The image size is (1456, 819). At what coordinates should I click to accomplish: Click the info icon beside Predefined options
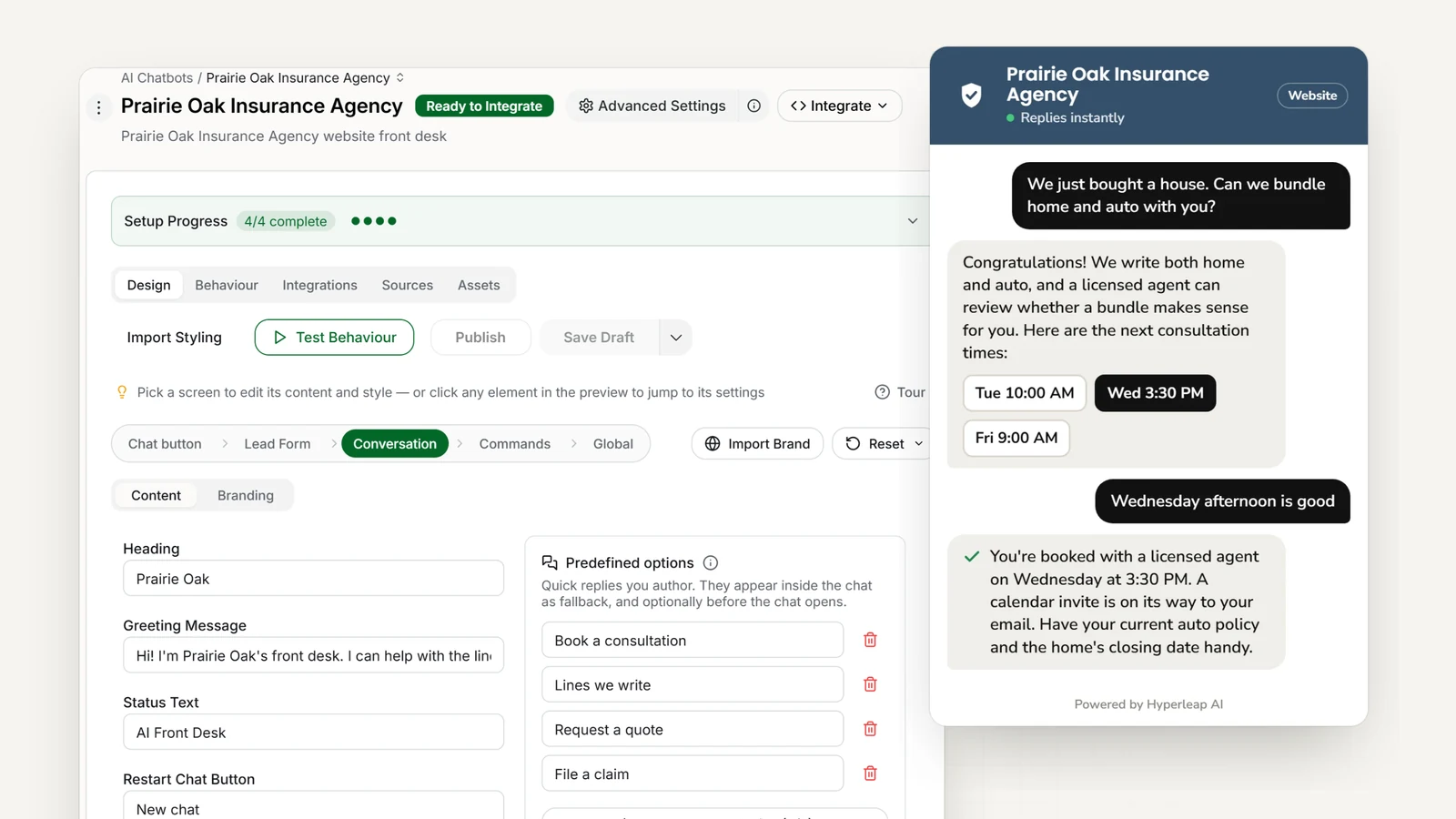(711, 563)
